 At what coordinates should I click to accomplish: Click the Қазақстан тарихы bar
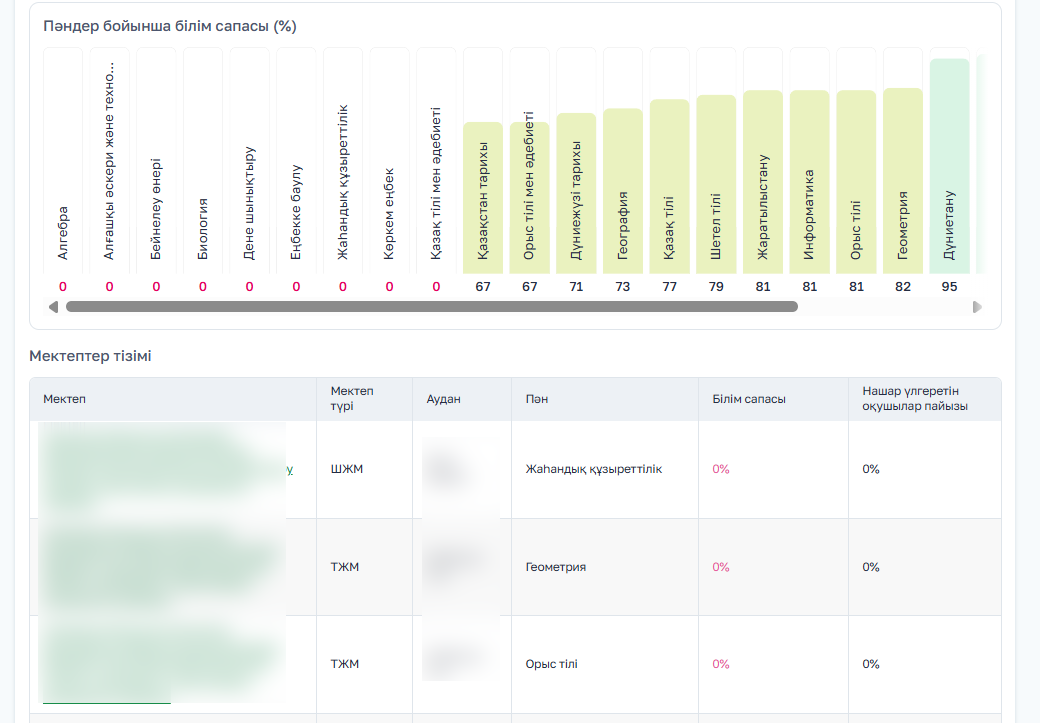pos(483,198)
